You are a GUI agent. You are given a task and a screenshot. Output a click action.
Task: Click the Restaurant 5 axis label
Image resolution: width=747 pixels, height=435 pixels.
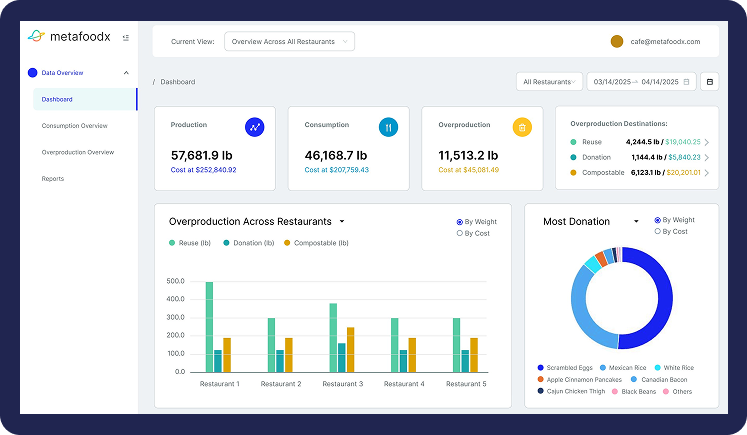(466, 384)
